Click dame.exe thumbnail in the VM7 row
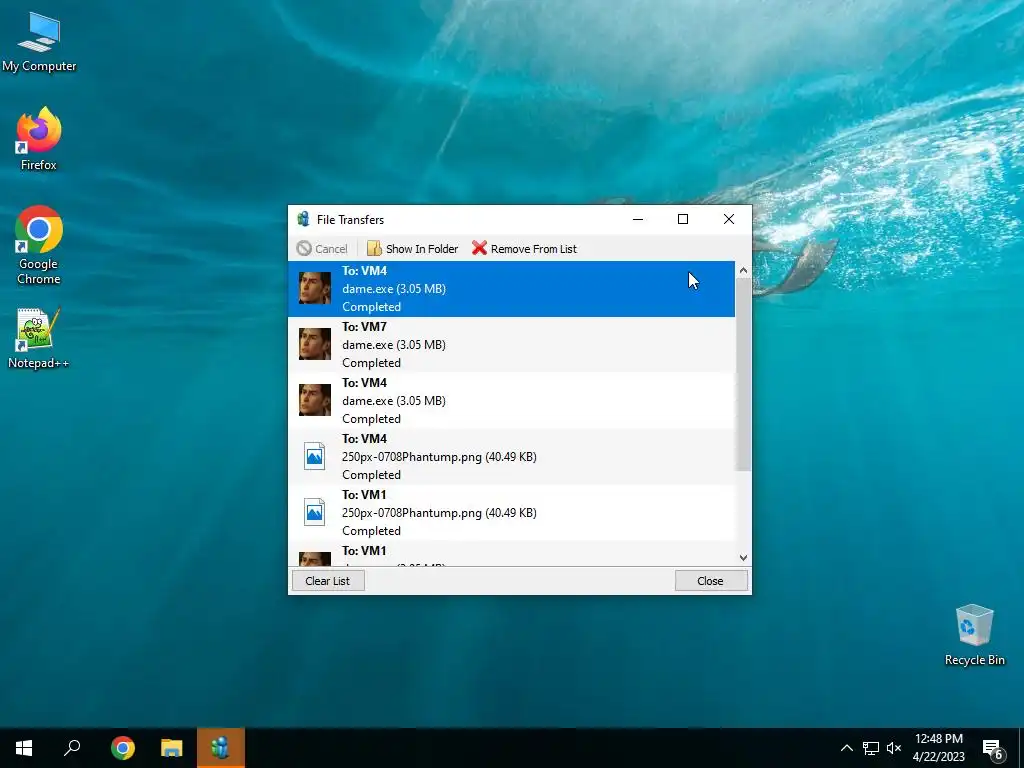This screenshot has width=1024, height=768. (315, 344)
